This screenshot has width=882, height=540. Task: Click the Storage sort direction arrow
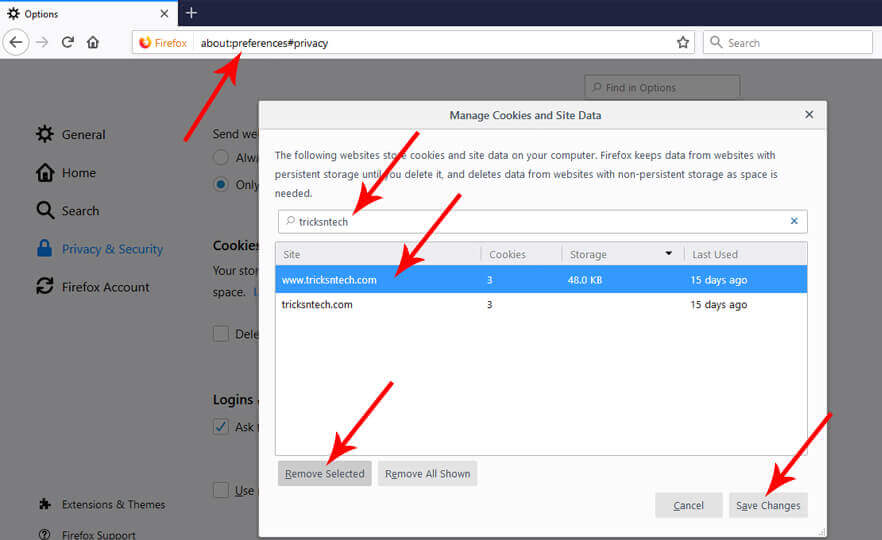(668, 254)
